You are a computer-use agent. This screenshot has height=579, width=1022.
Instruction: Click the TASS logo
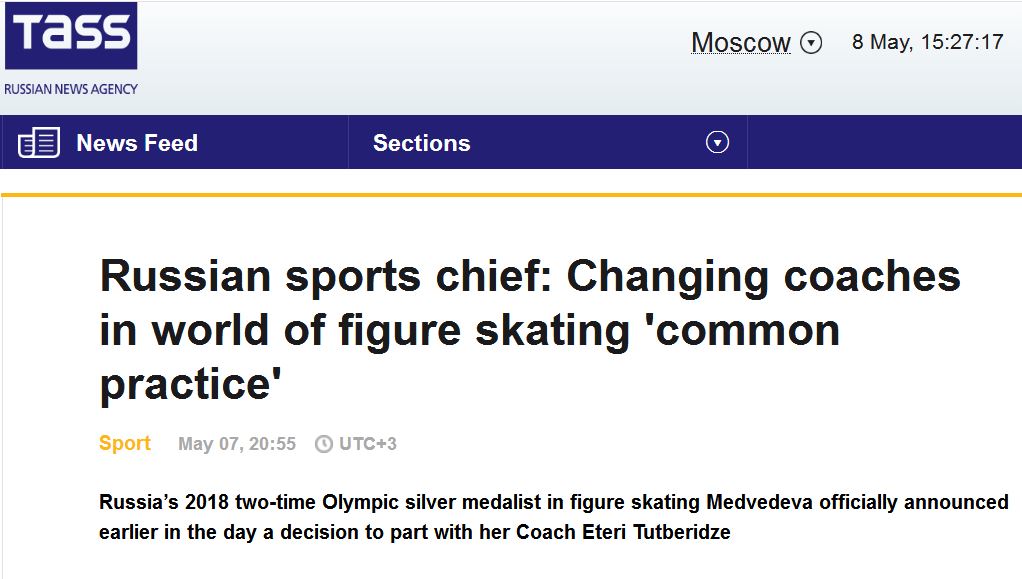coord(70,36)
